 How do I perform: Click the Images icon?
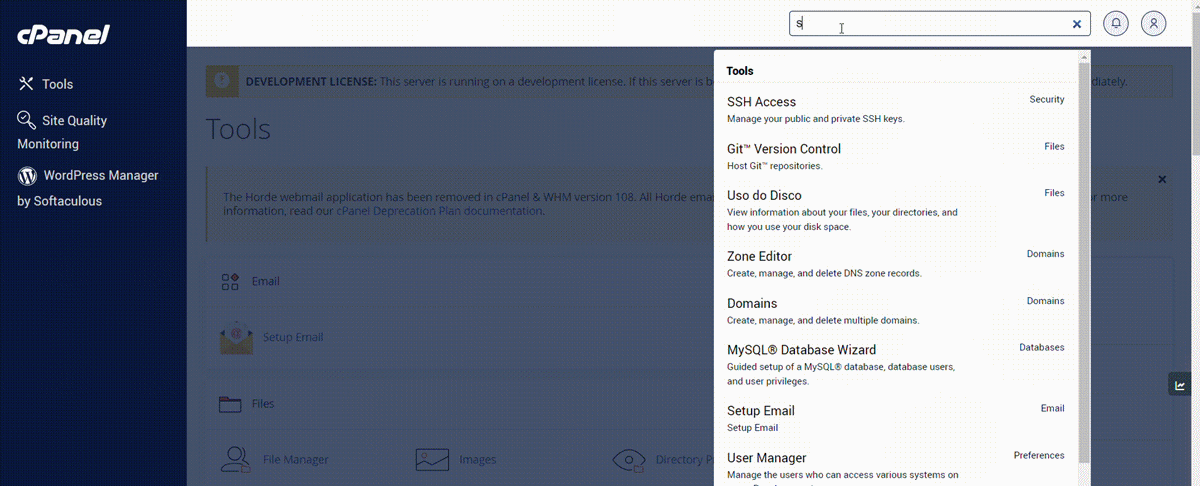pos(432,460)
